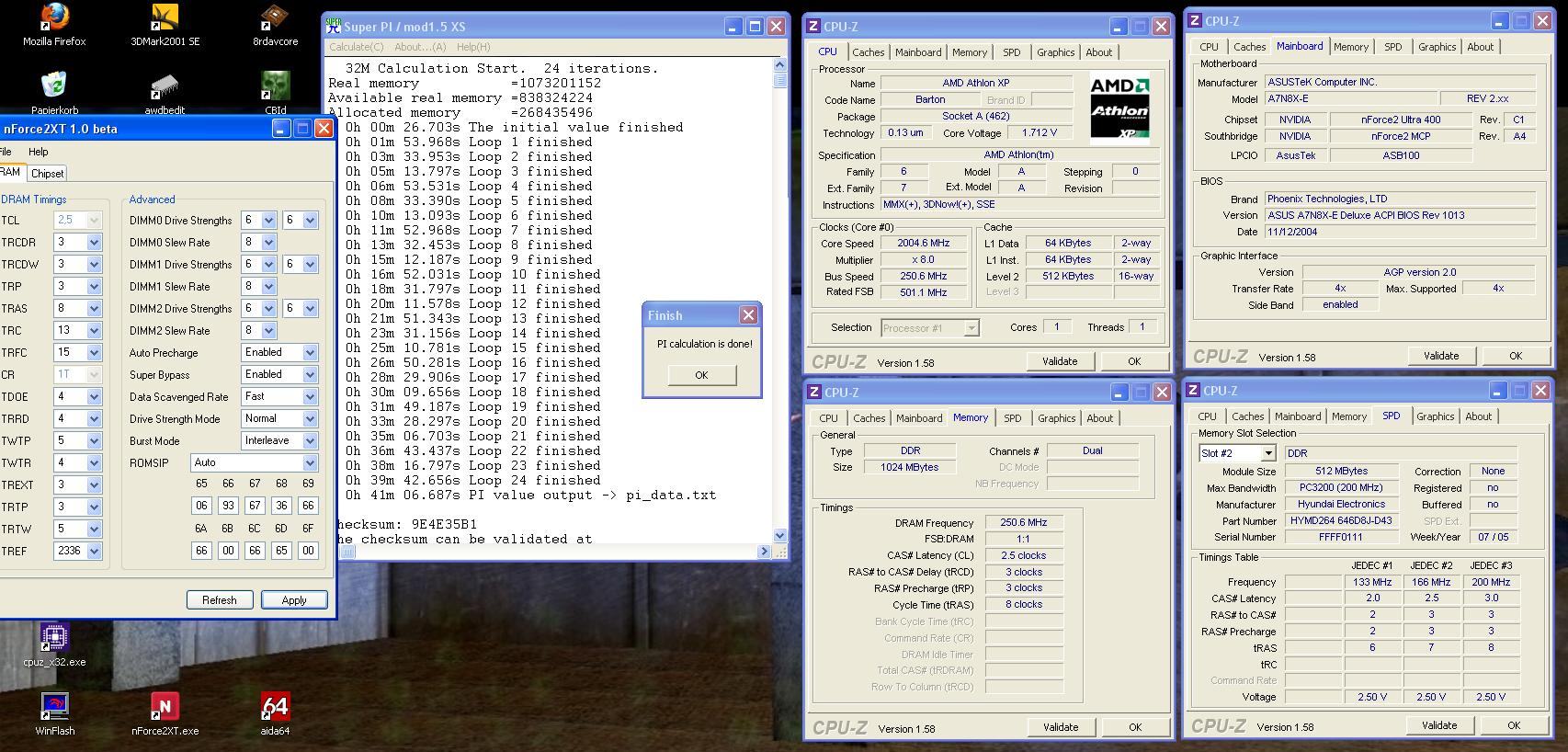Select Graphics tab in Mainboard CPU-Z window
This screenshot has width=1568, height=752.
point(1437,47)
